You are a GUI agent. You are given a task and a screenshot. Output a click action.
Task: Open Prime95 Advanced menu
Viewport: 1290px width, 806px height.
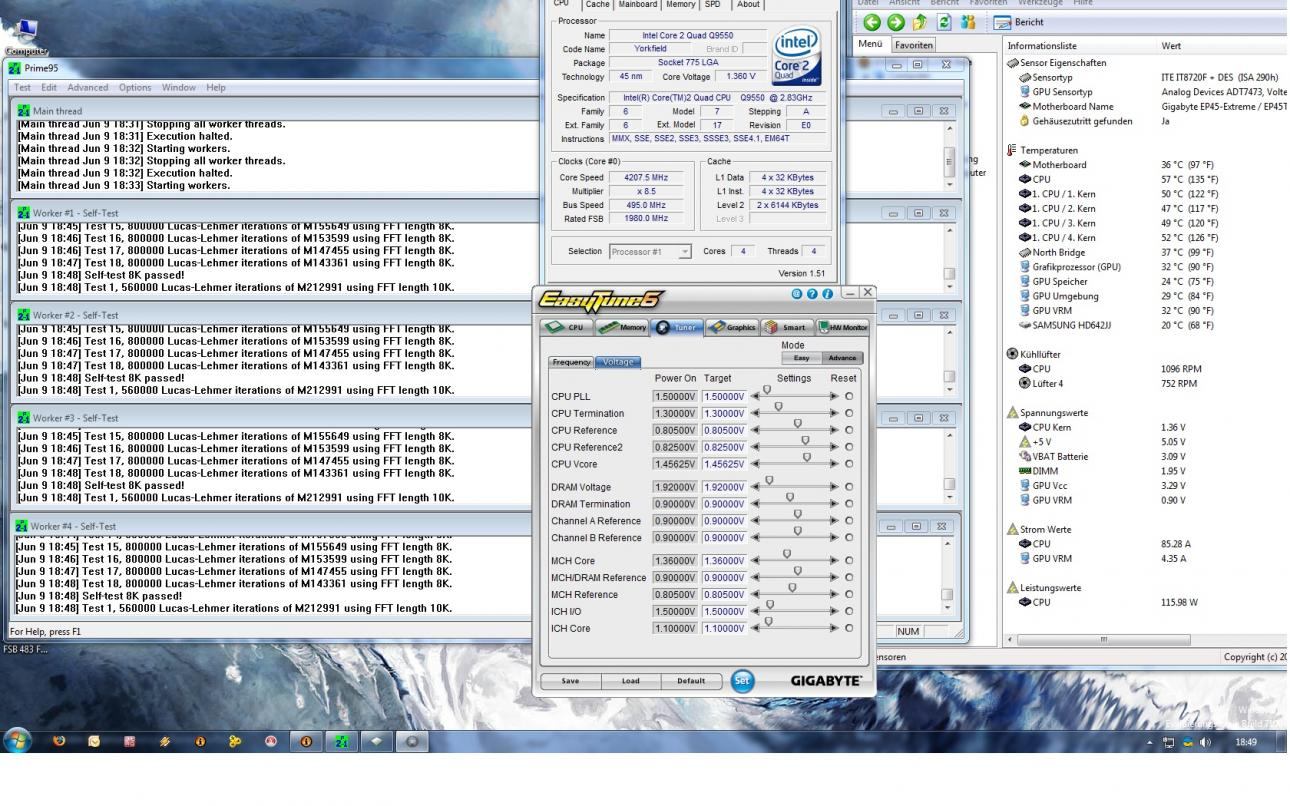(89, 87)
